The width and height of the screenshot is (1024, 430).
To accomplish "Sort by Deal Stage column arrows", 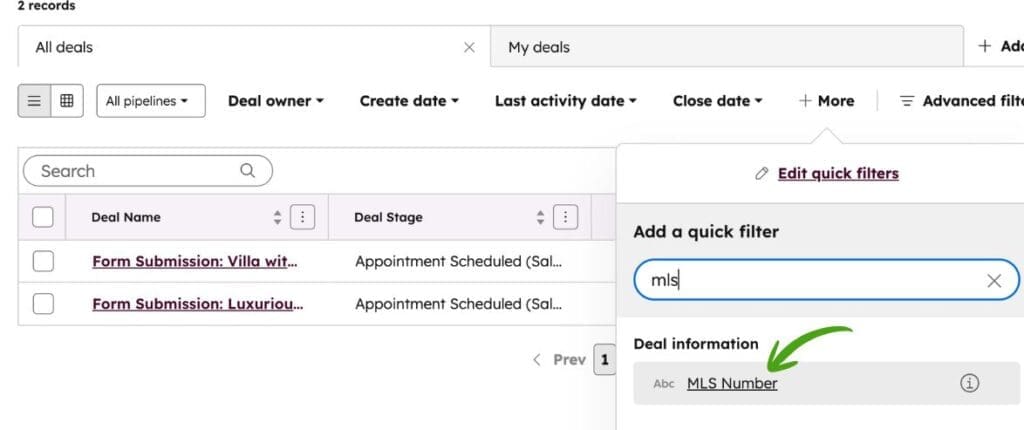I will (x=541, y=217).
